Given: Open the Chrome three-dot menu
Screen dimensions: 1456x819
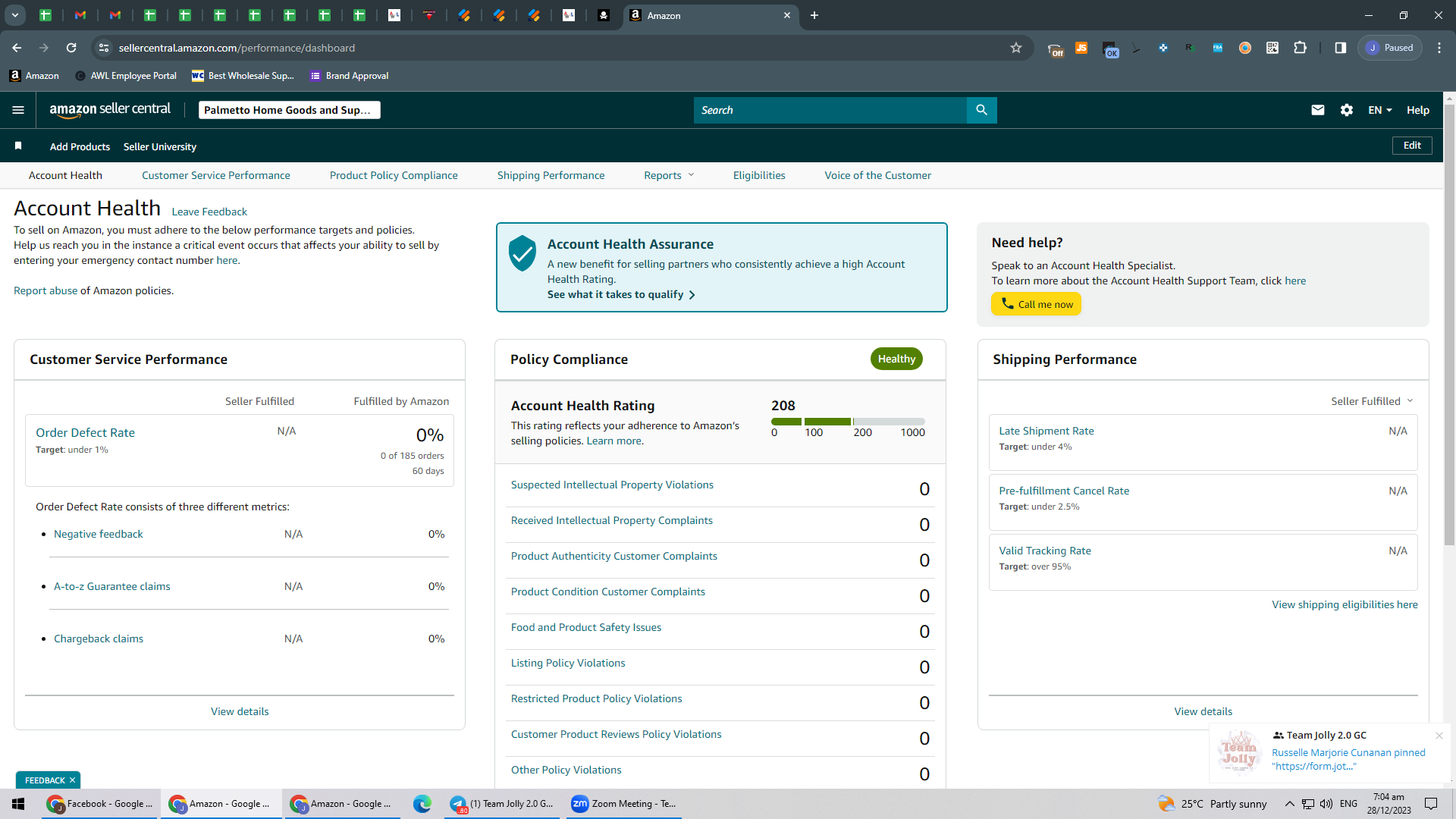Looking at the screenshot, I should [x=1439, y=48].
